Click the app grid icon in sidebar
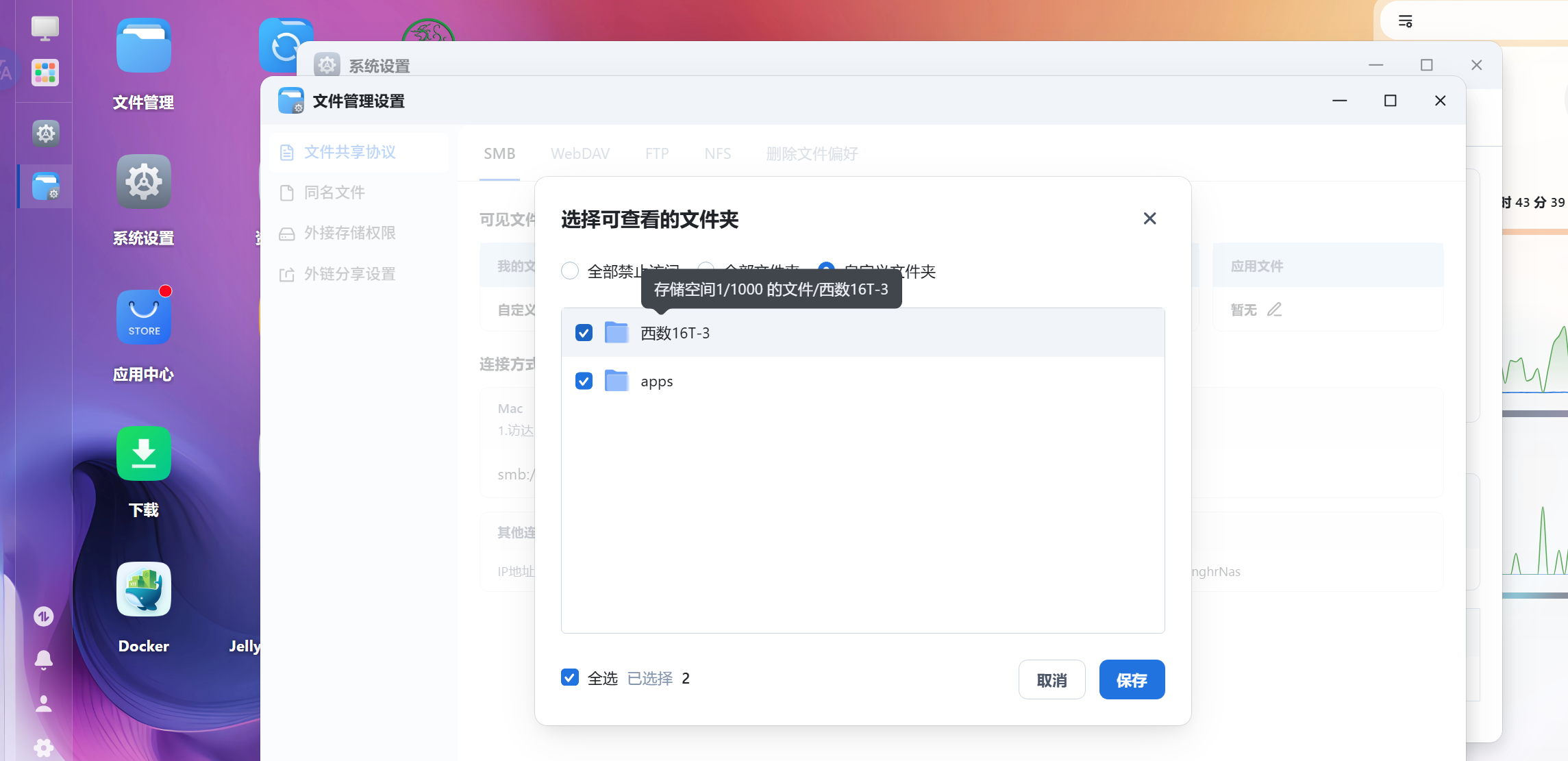 coord(45,72)
